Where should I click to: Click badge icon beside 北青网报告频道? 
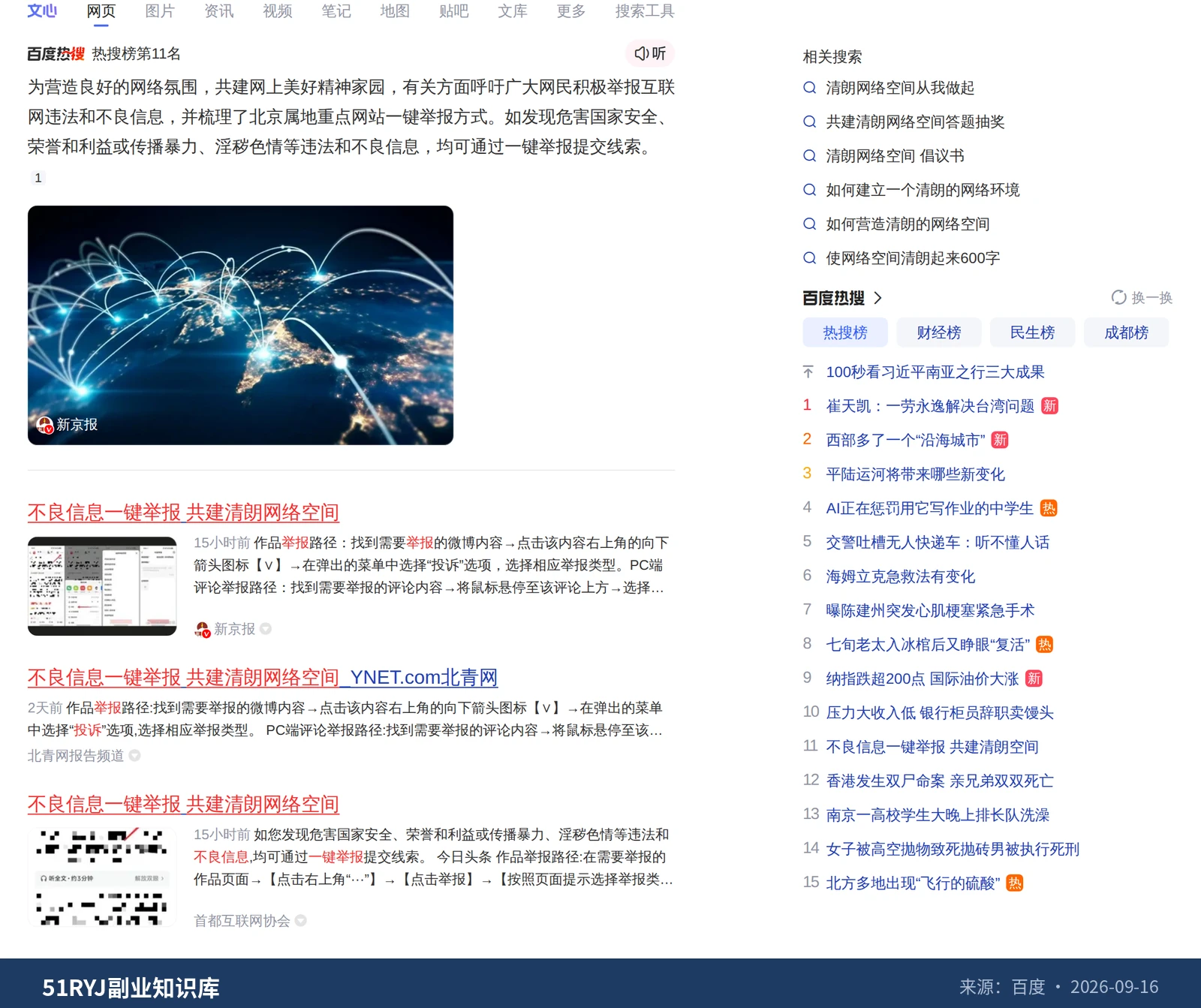pyautogui.click(x=134, y=756)
